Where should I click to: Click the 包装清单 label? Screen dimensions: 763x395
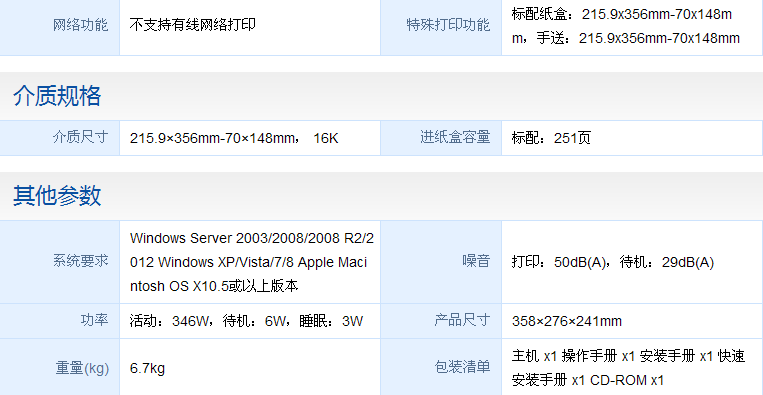point(462,367)
